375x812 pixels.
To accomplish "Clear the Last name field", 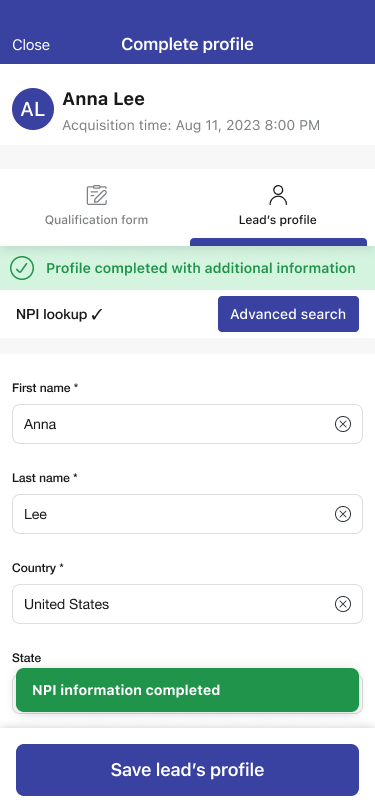I will click(342, 514).
